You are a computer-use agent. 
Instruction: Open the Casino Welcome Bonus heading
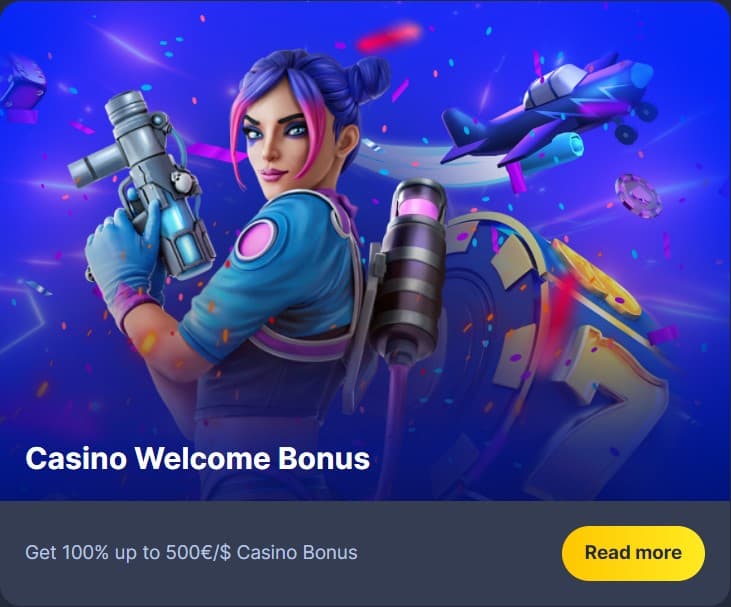198,458
